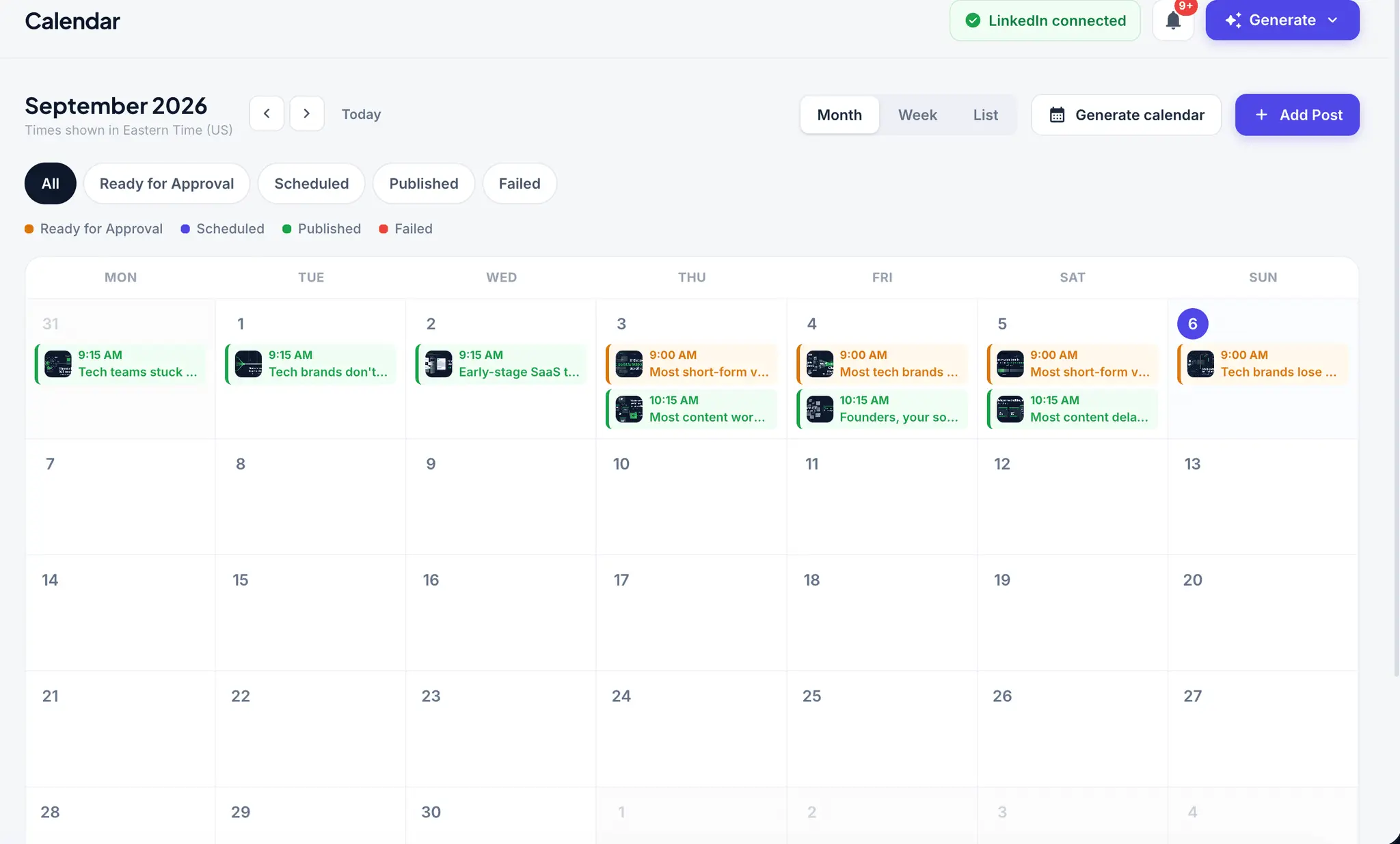Viewport: 1400px width, 844px height.
Task: Select day 15 in the calendar
Action: 240,580
